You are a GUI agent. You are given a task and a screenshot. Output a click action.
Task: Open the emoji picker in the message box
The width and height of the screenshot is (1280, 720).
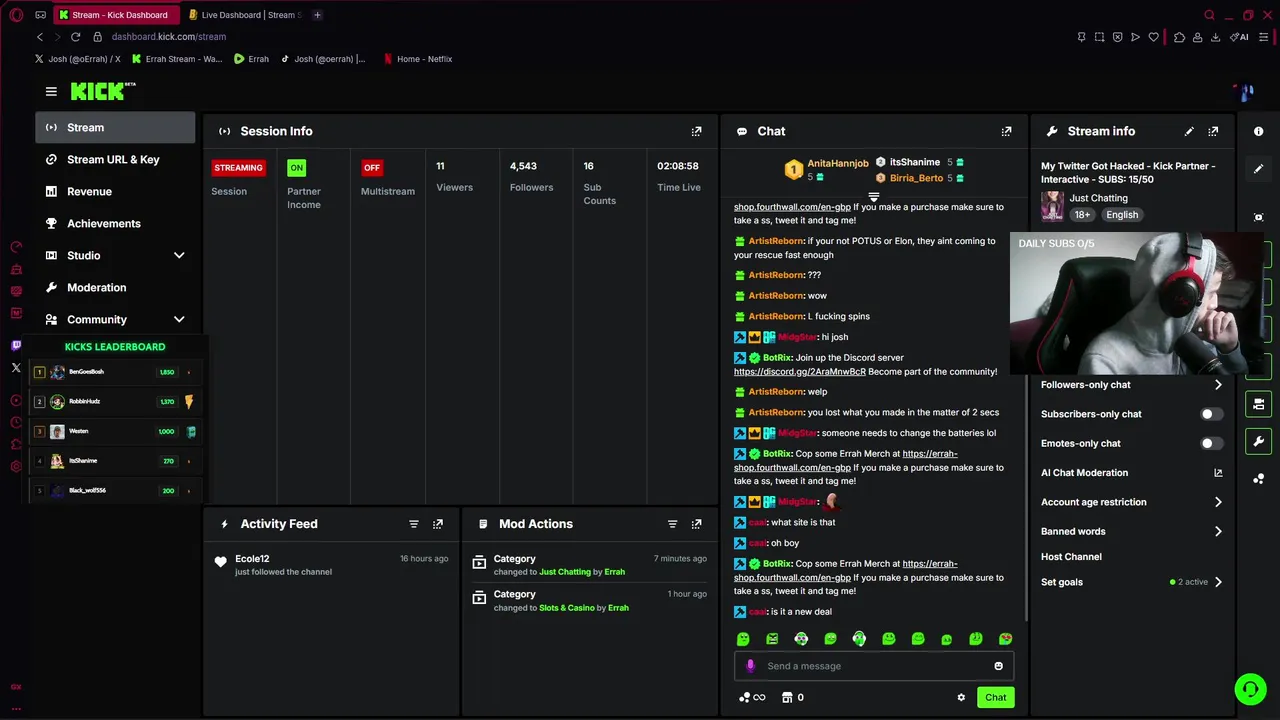[998, 666]
